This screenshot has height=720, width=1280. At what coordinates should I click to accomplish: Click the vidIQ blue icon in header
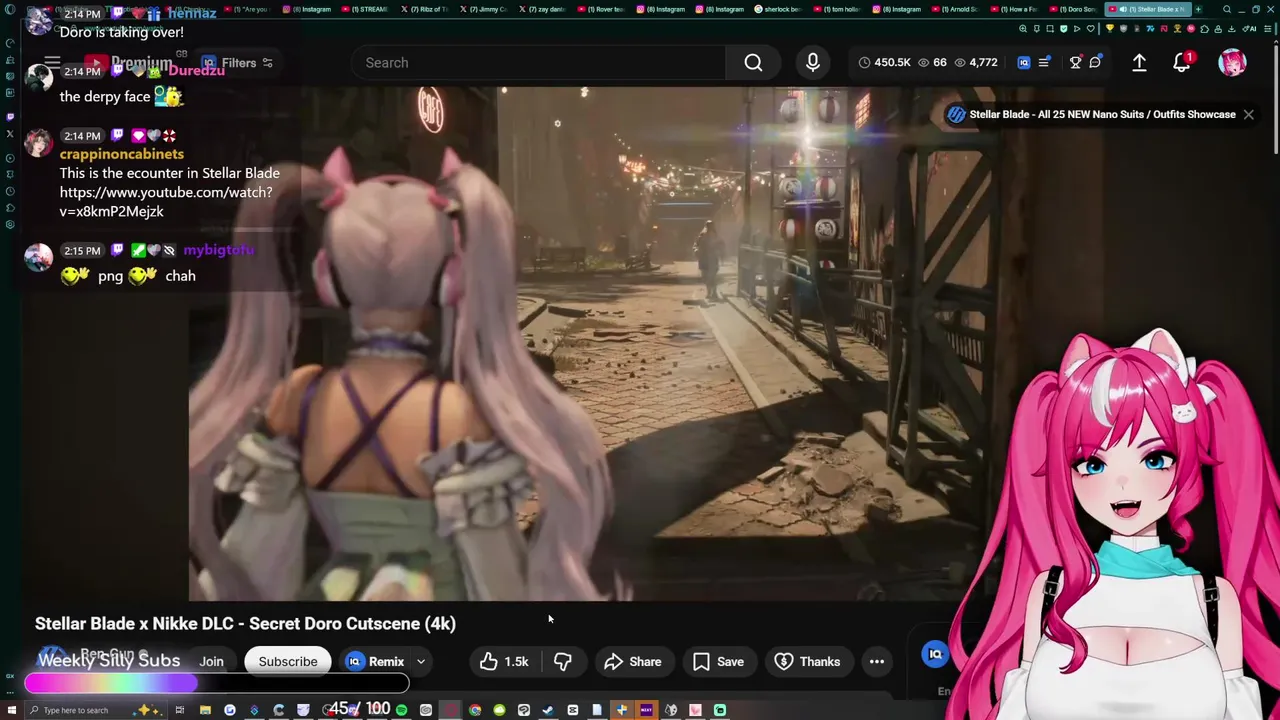point(1023,63)
